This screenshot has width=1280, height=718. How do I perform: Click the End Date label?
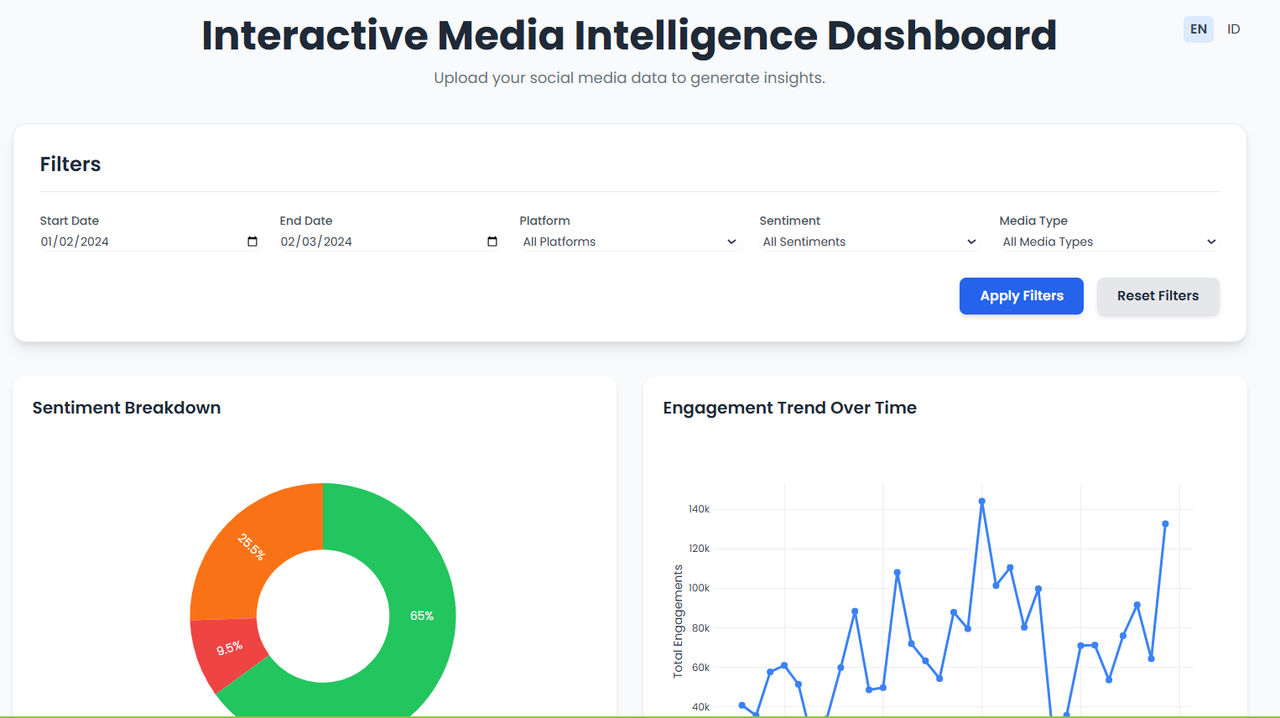click(306, 221)
